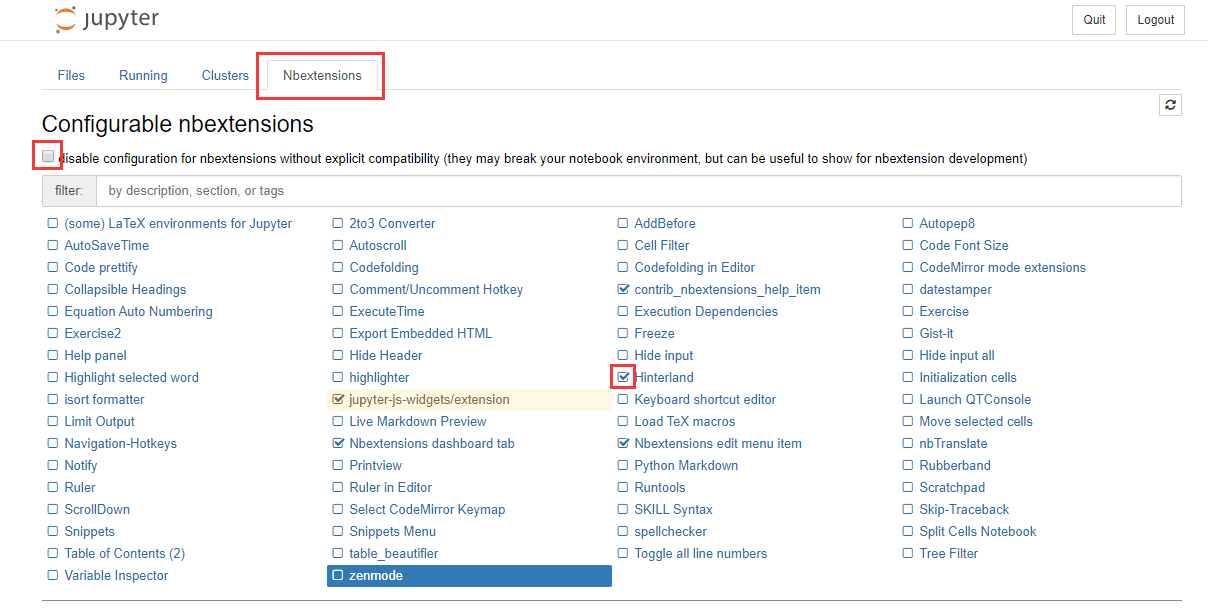Select the Nbextensions tab

322,75
